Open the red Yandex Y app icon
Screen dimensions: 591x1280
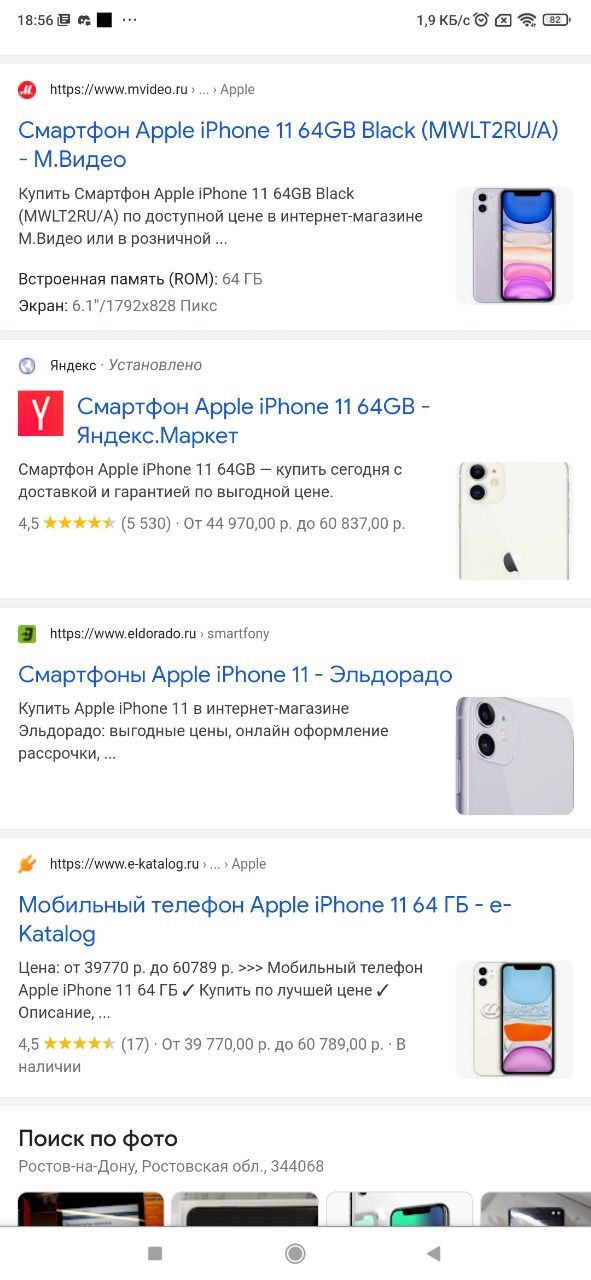click(40, 413)
